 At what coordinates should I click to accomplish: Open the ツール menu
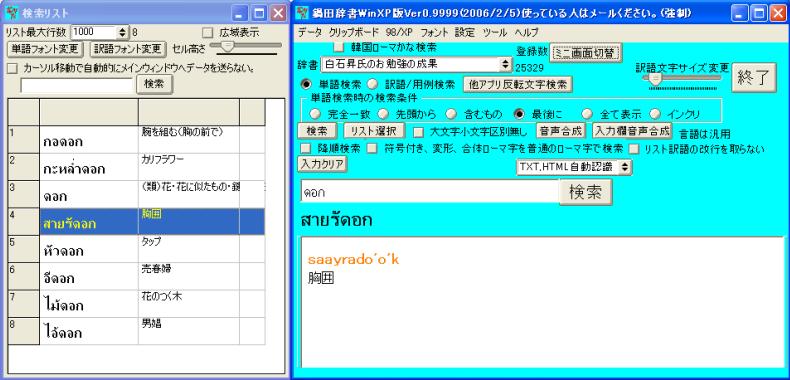495,33
